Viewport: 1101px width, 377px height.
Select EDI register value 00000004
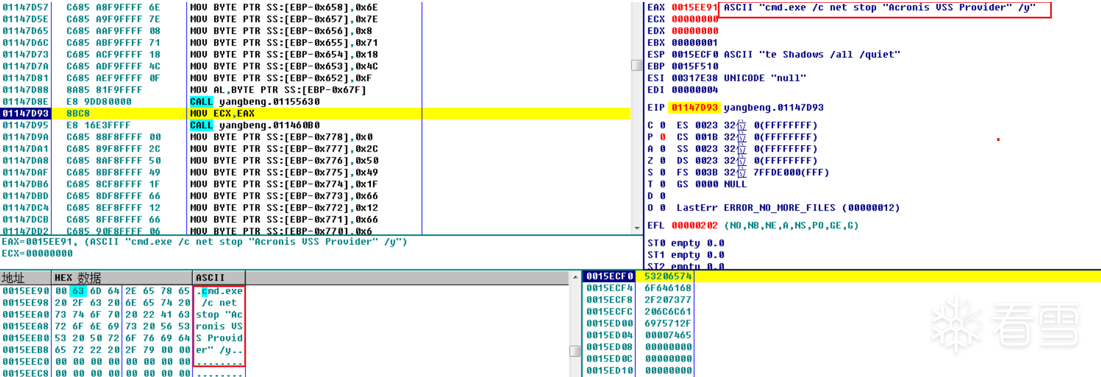[x=694, y=91]
